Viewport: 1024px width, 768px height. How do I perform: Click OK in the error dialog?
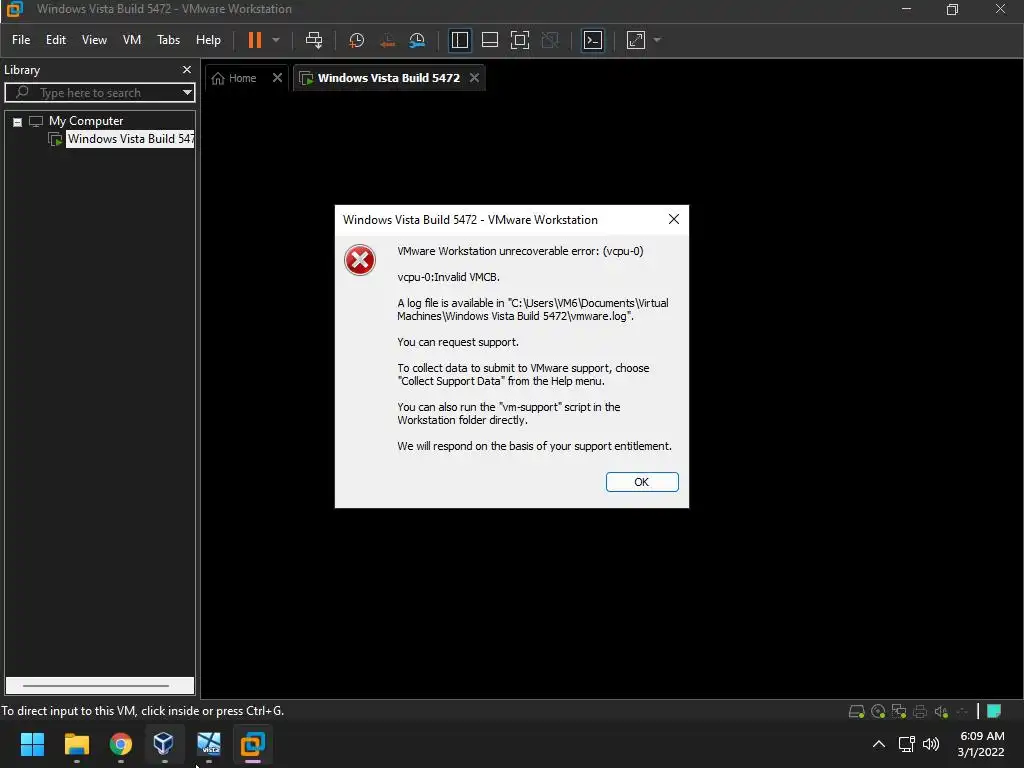click(642, 482)
